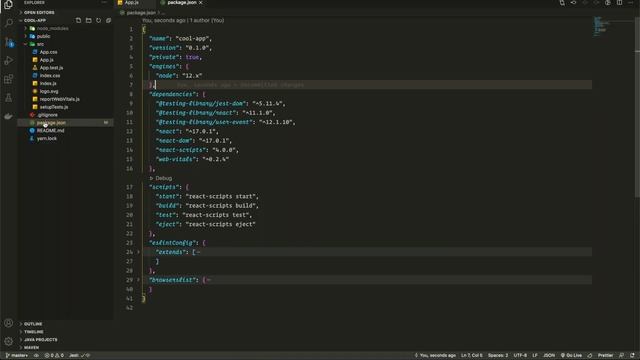Viewport: 640px width, 360px height.
Task: Place cursor on the "react-scripts start" value
Action: pyautogui.click(x=222, y=196)
